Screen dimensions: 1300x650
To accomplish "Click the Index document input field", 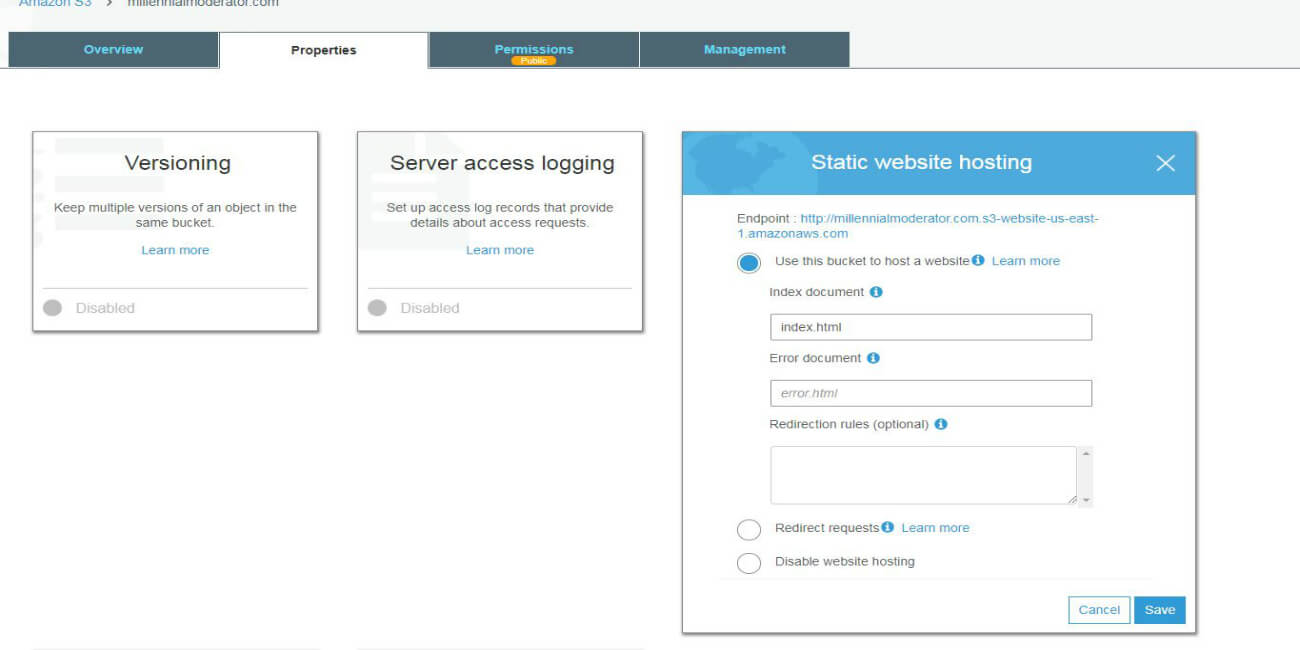I will coord(931,327).
